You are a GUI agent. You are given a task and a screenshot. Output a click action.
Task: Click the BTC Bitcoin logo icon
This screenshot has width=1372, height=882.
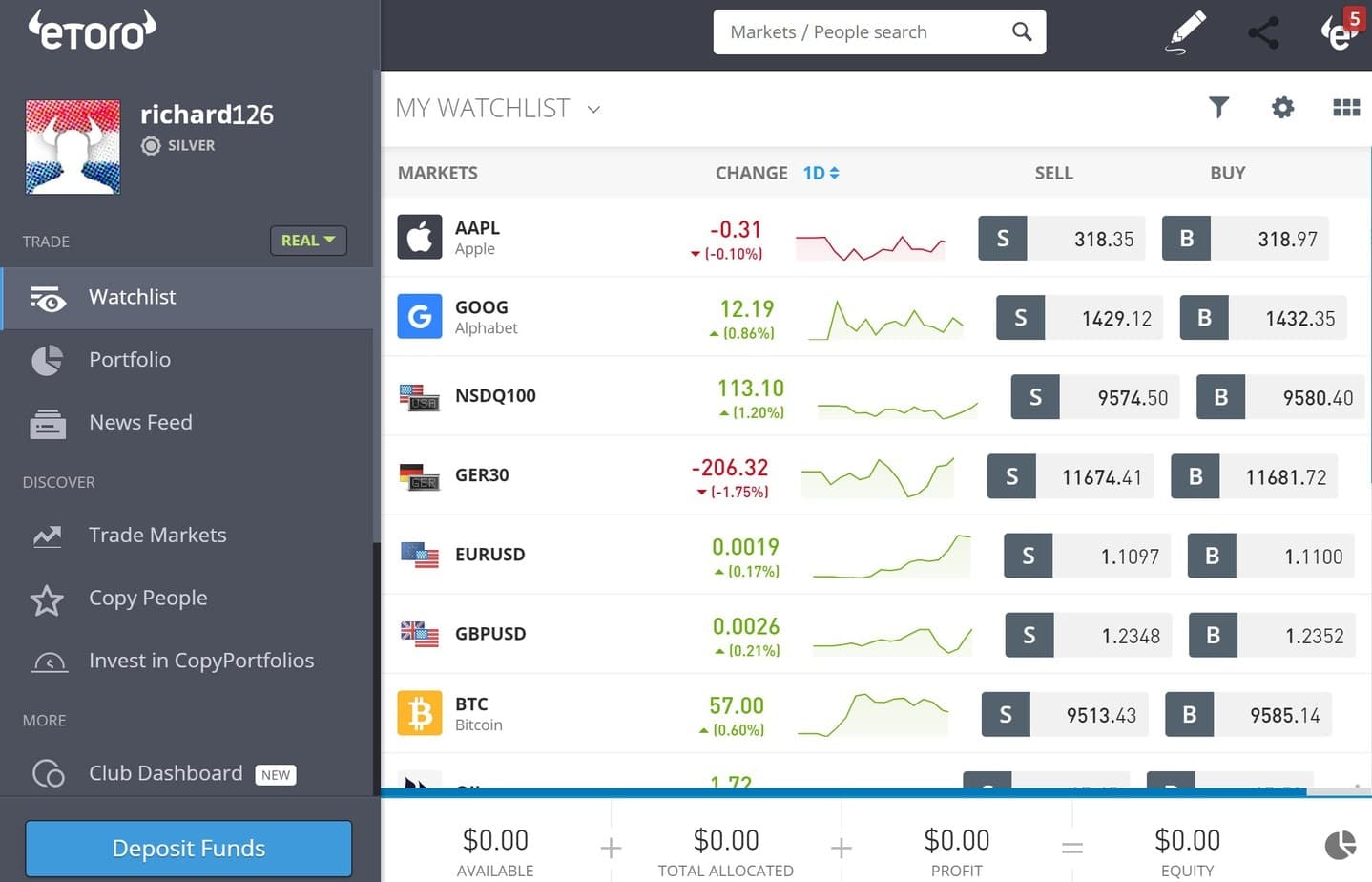(x=420, y=713)
